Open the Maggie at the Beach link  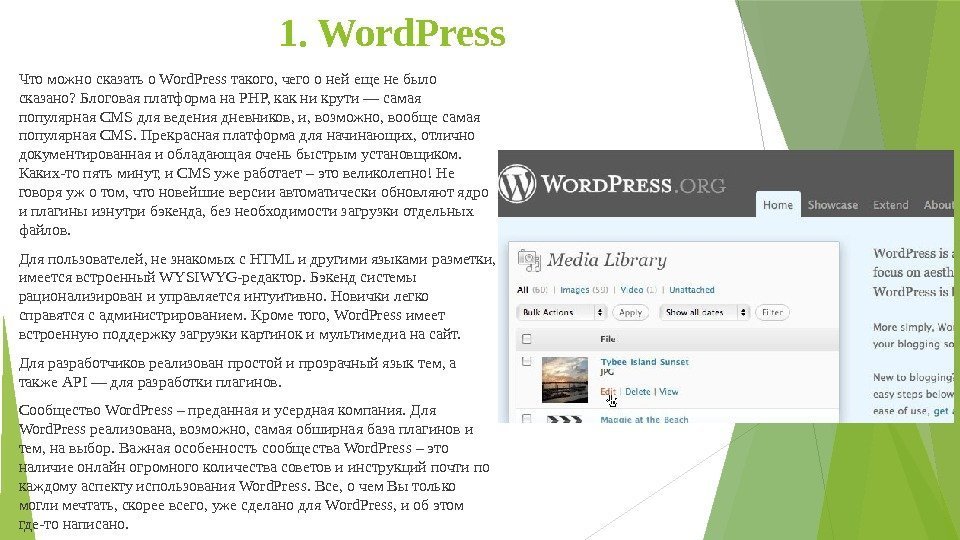point(644,419)
